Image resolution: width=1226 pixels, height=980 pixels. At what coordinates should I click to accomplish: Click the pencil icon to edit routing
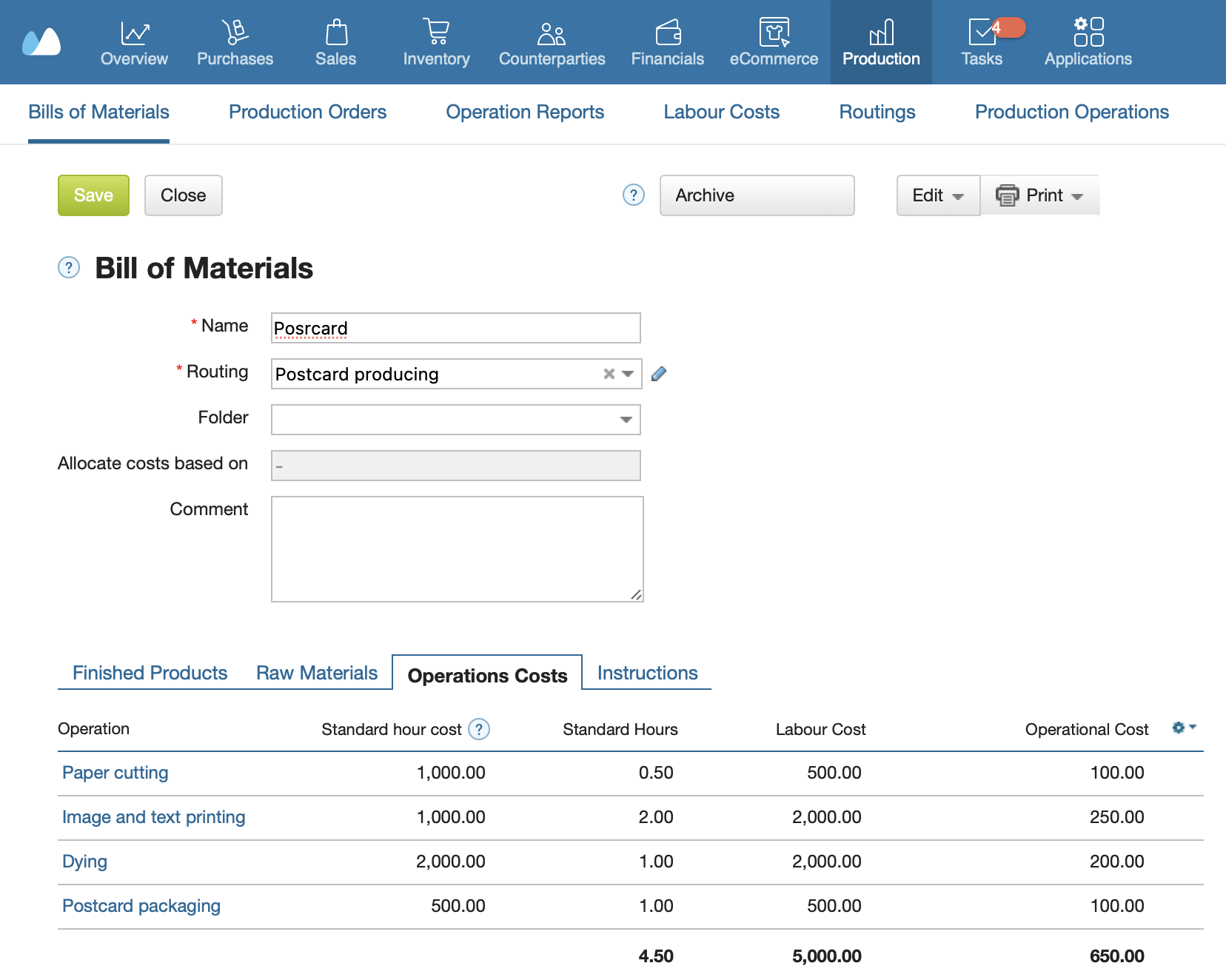pos(659,374)
